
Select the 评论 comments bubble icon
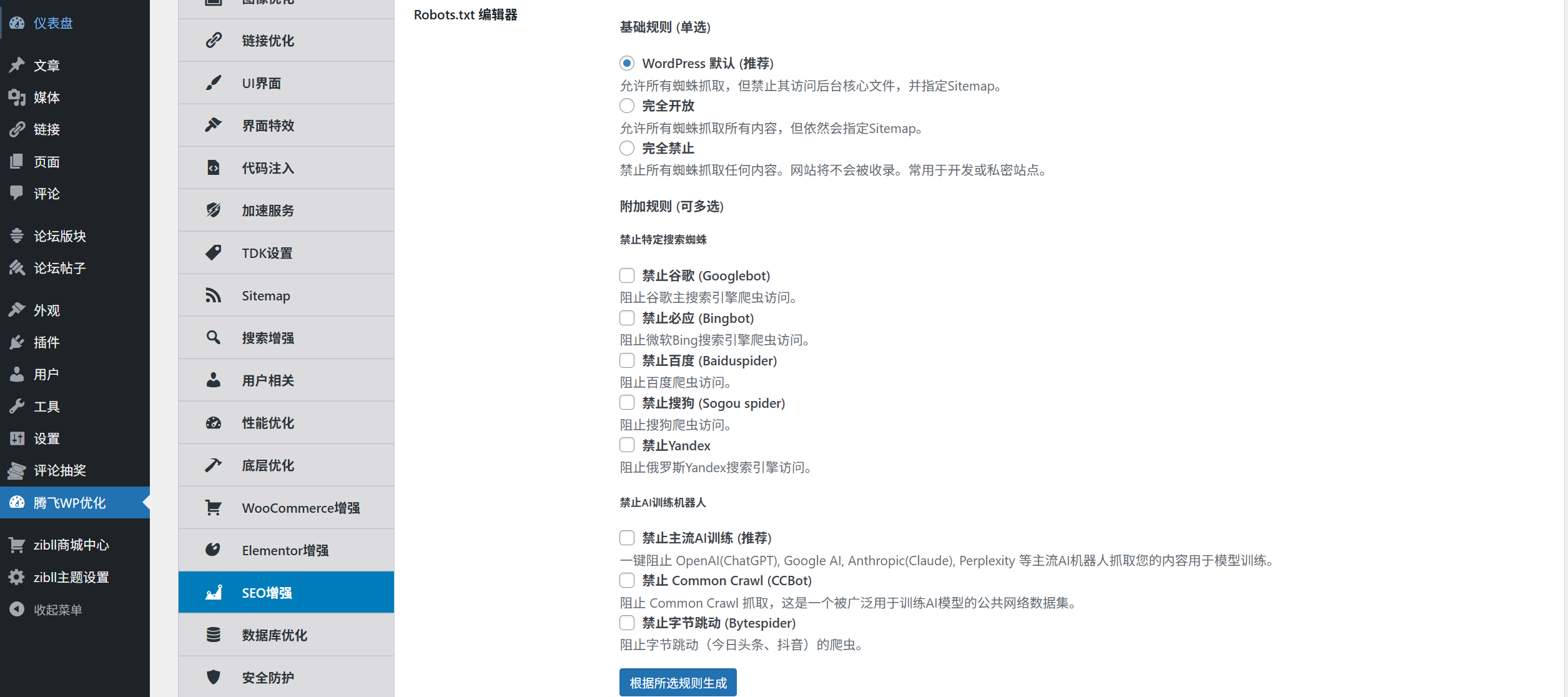coord(17,194)
